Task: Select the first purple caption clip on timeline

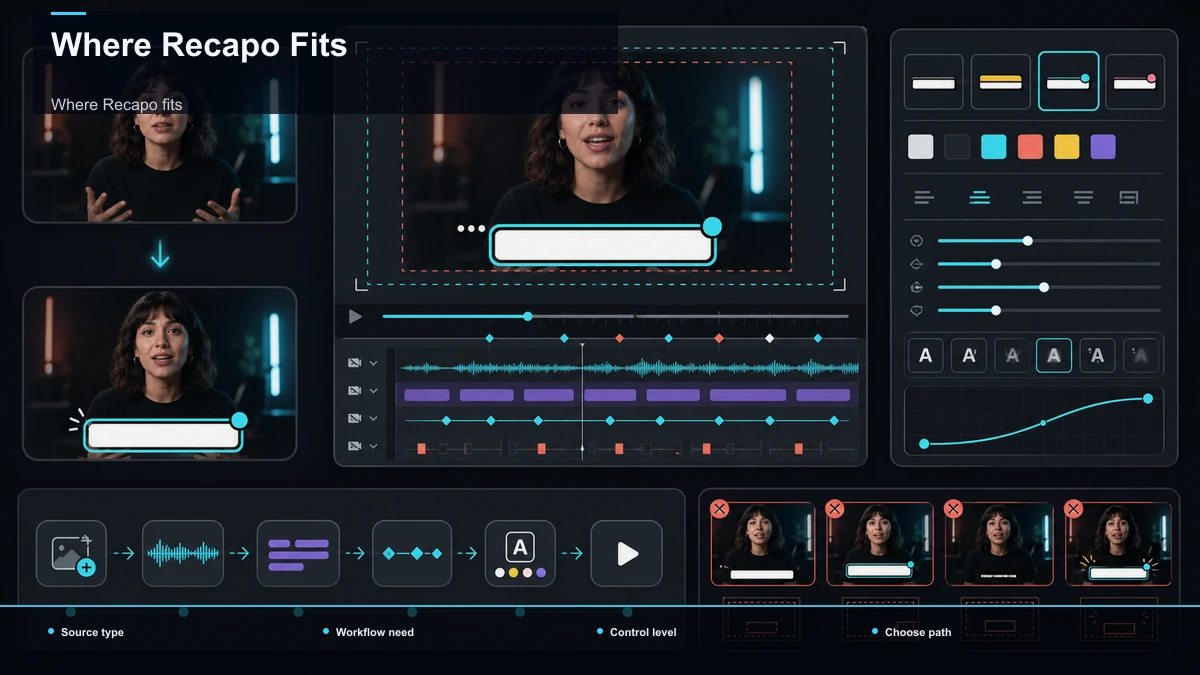Action: [426, 395]
